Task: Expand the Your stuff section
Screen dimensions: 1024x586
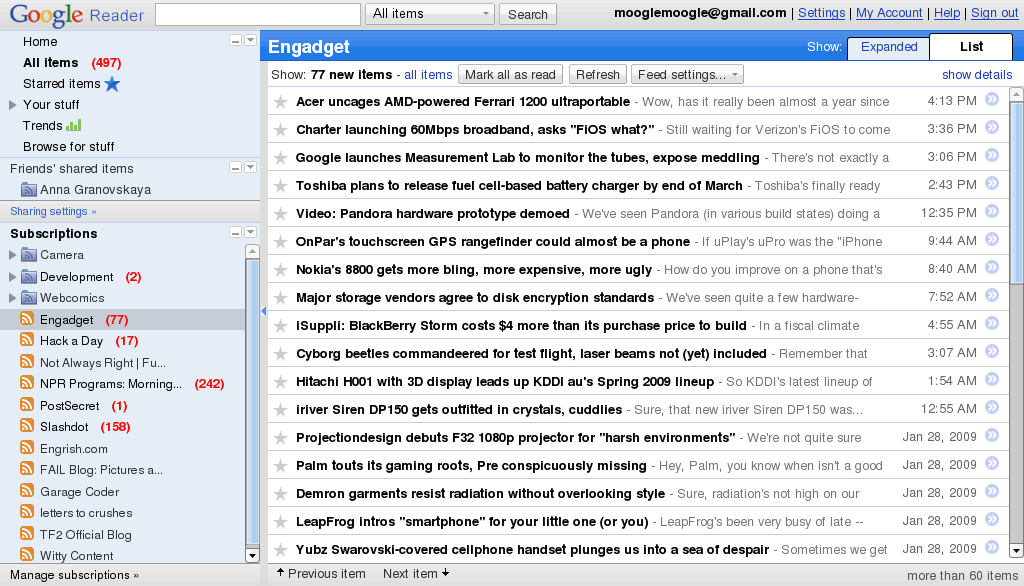Action: point(10,105)
